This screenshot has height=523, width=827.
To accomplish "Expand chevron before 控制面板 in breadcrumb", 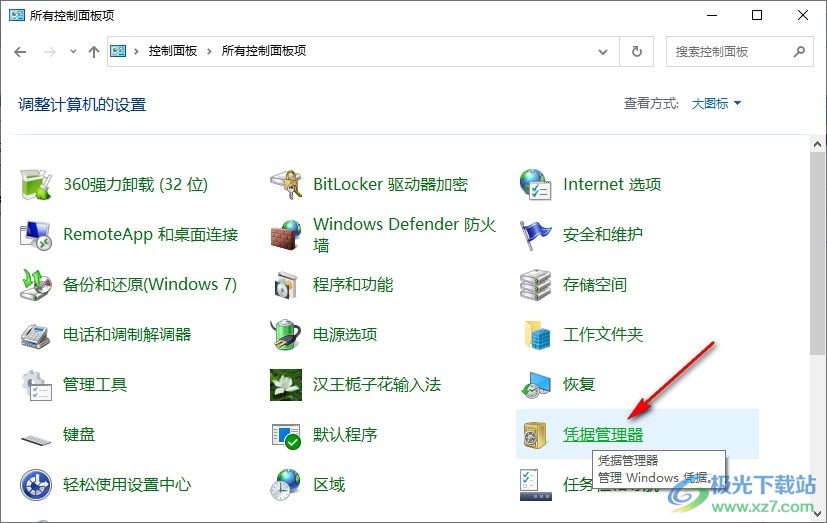I will [x=137, y=51].
